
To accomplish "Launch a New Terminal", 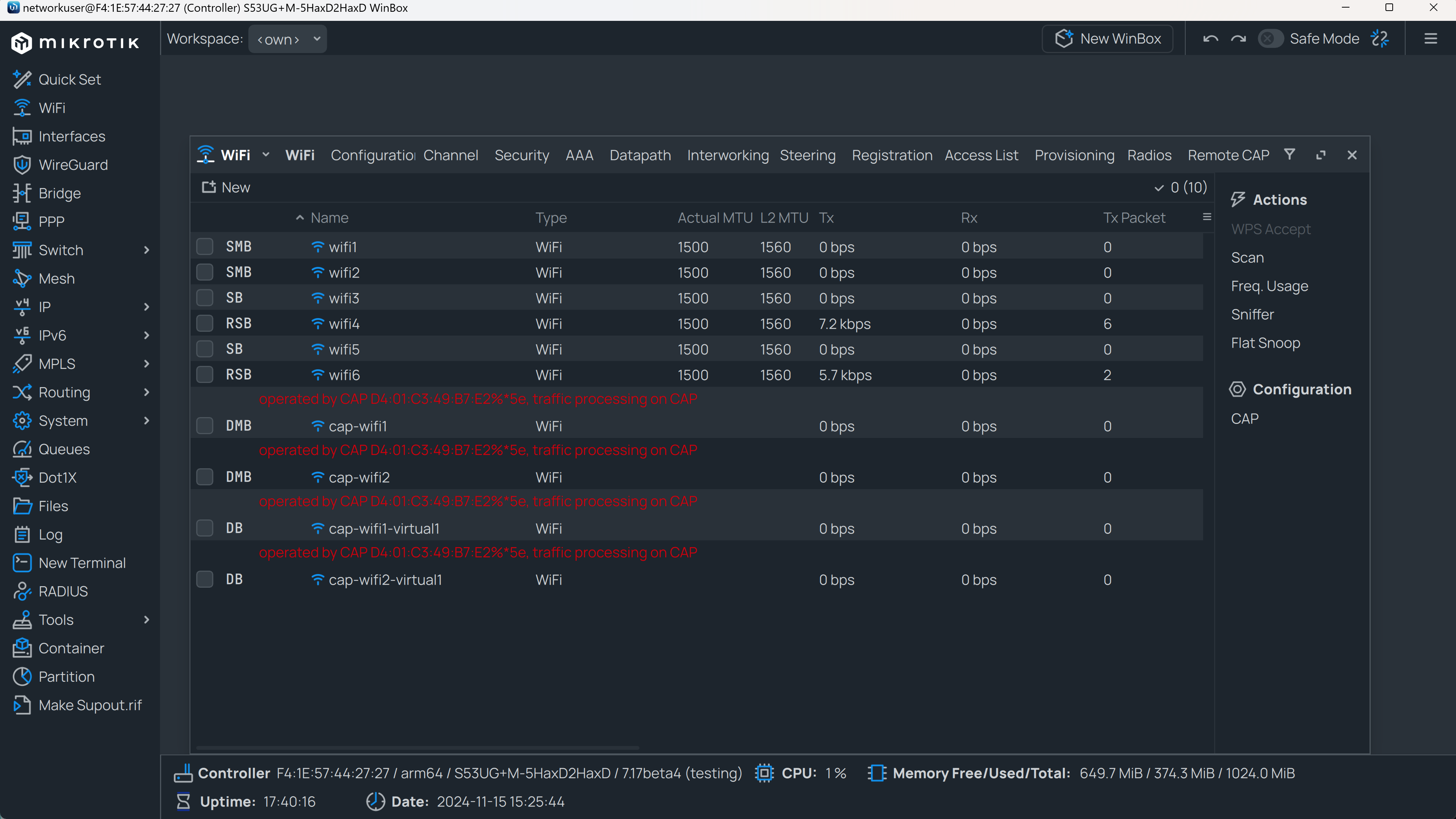I will point(82,562).
